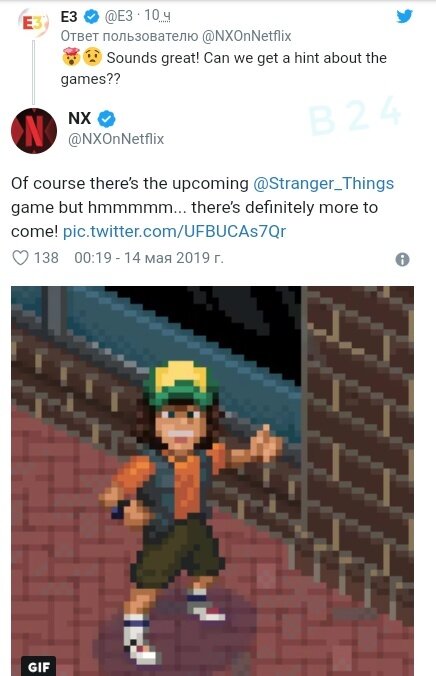Click the E3 account name
The width and height of the screenshot is (436, 676).
pos(69,17)
